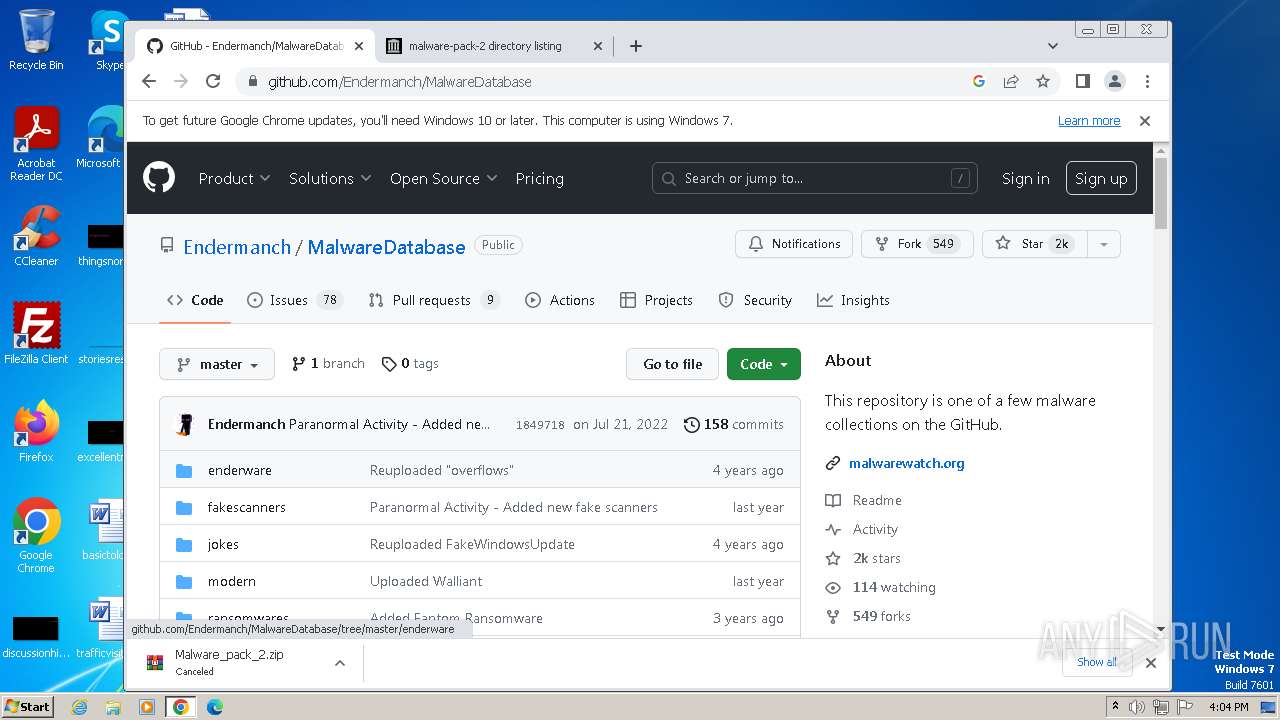Open Google Chrome desktop shortcut

[x=36, y=536]
